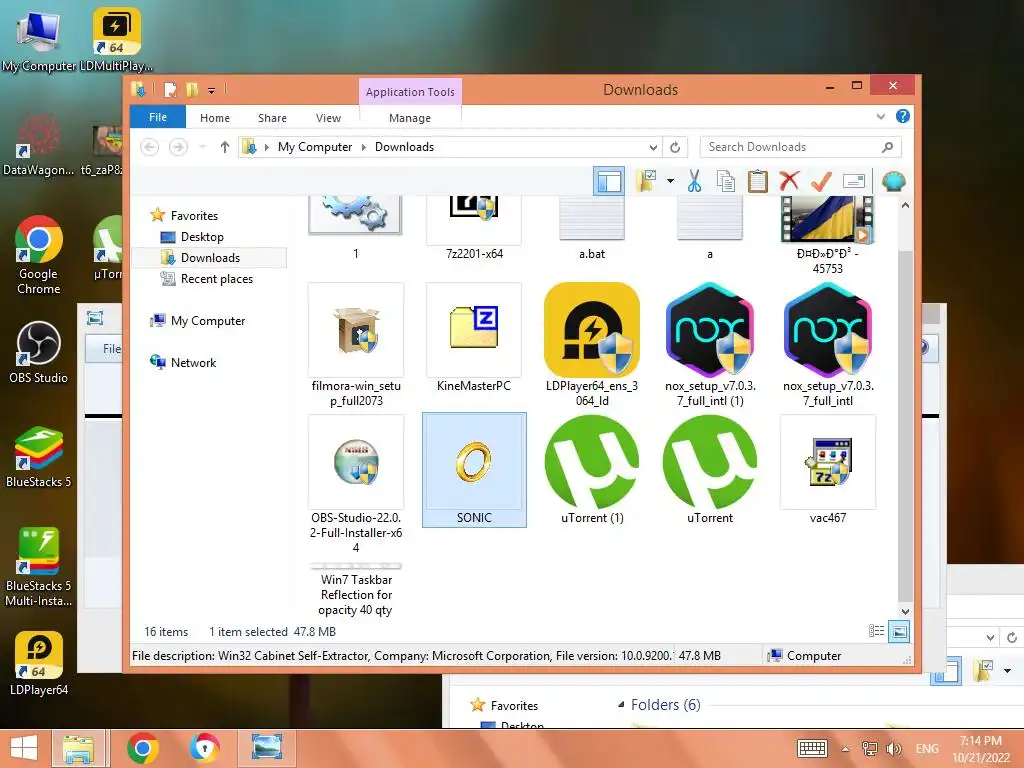Select My Computer in navigation pane
This screenshot has width=1024, height=768.
[x=208, y=321]
